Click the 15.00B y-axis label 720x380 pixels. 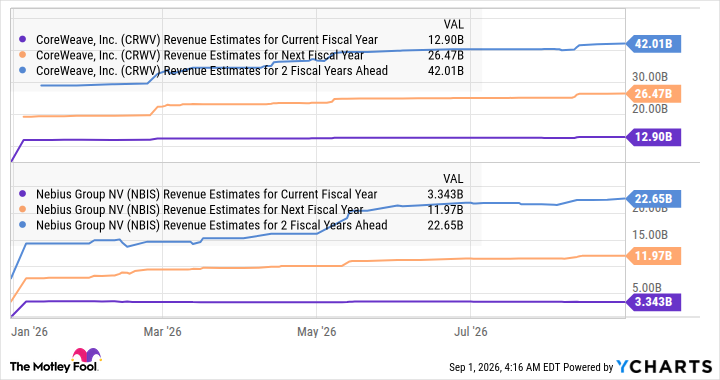pyautogui.click(x=650, y=235)
